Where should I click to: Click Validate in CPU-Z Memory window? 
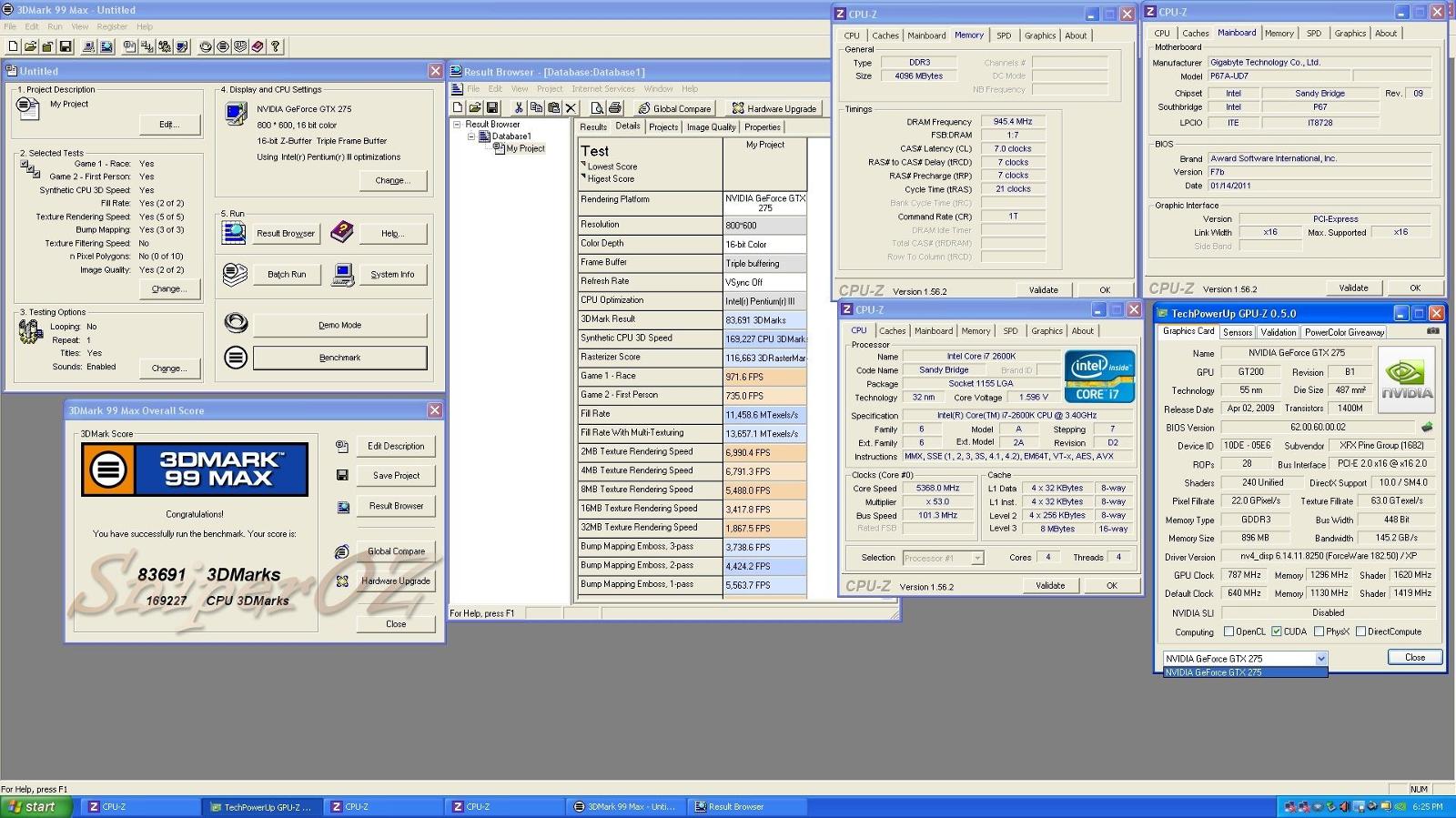[x=1044, y=290]
